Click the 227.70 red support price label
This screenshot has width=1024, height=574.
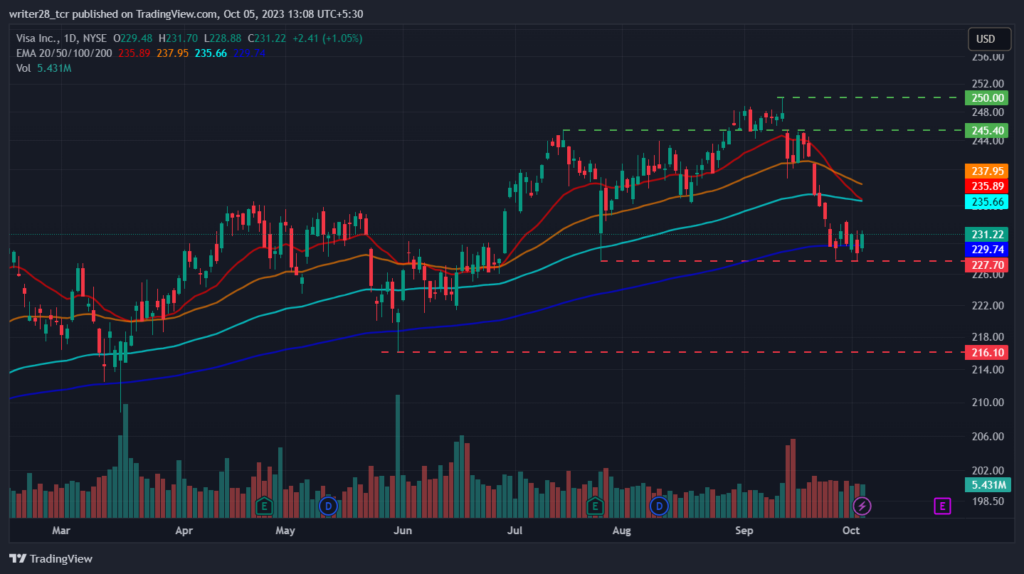tap(987, 264)
